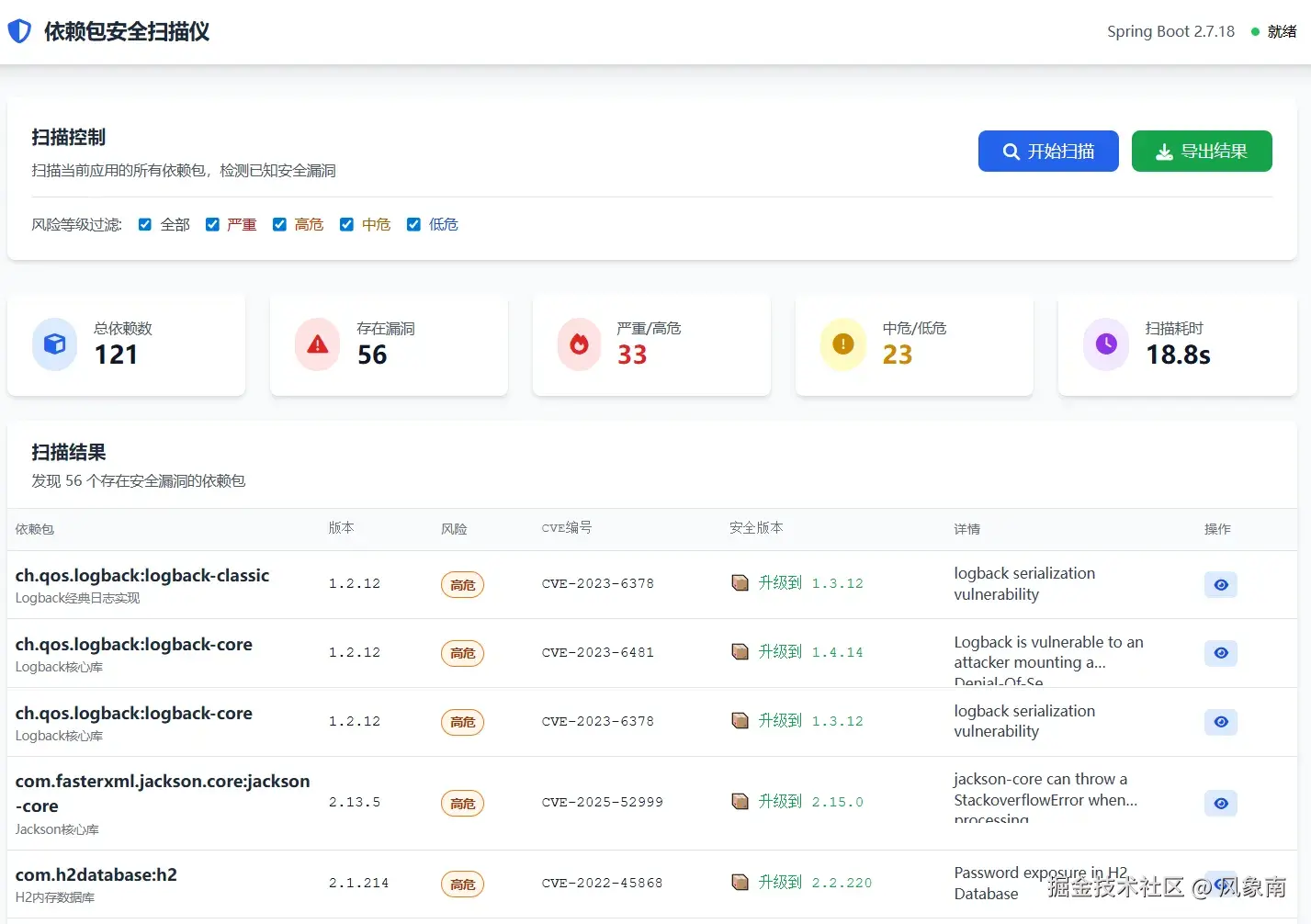The width and height of the screenshot is (1311, 924).
Task: Toggle the 高危 risk level checkbox
Action: tap(279, 225)
